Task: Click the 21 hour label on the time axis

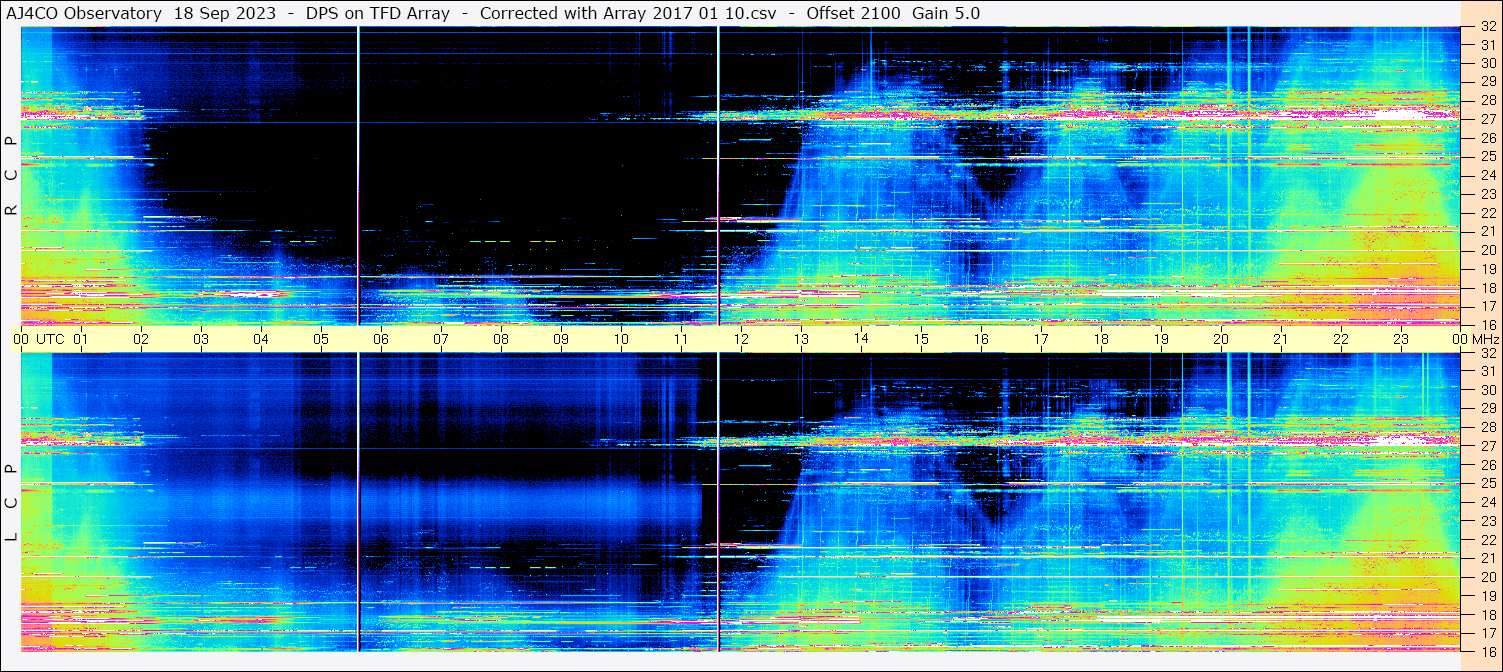Action: click(1281, 339)
